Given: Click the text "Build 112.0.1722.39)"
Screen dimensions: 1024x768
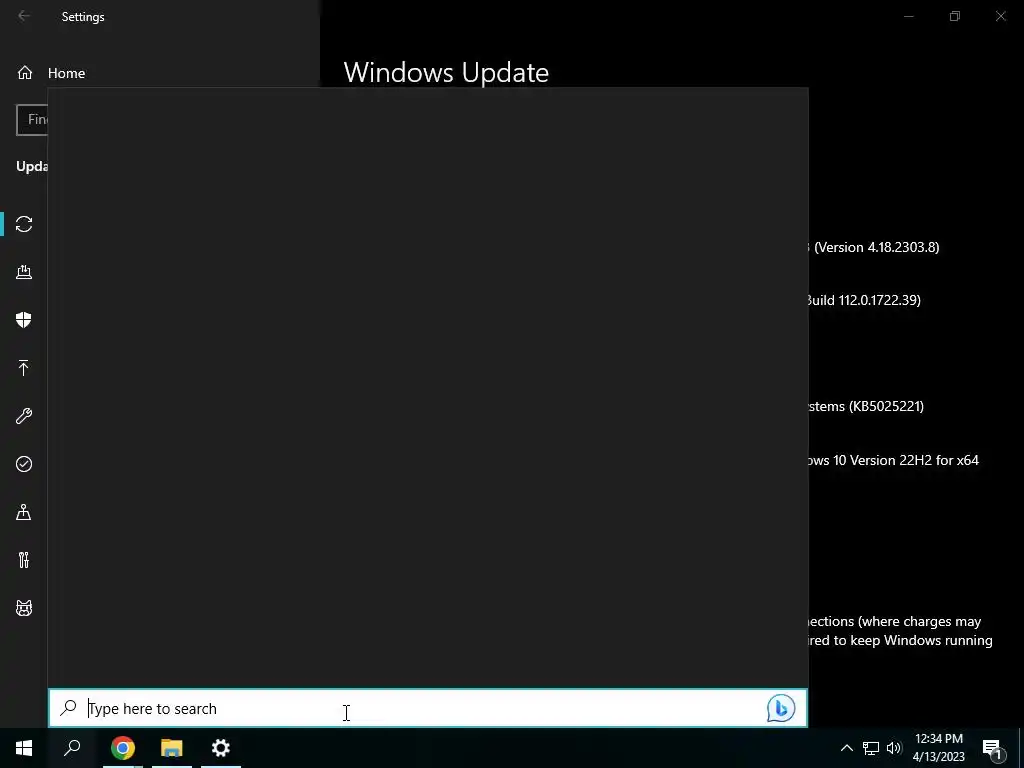Looking at the screenshot, I should coord(863,300).
